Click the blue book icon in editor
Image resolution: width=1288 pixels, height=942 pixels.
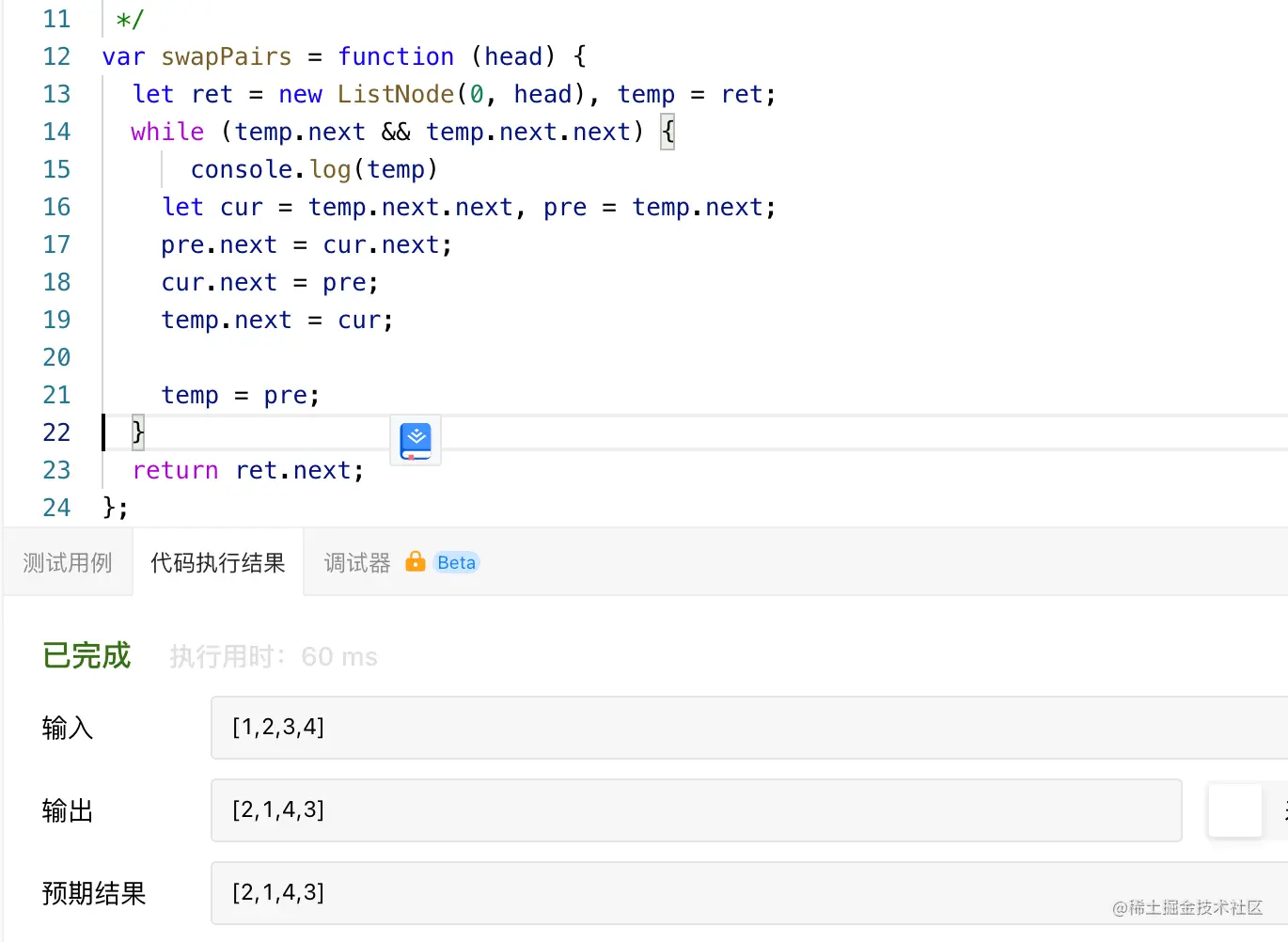(416, 441)
